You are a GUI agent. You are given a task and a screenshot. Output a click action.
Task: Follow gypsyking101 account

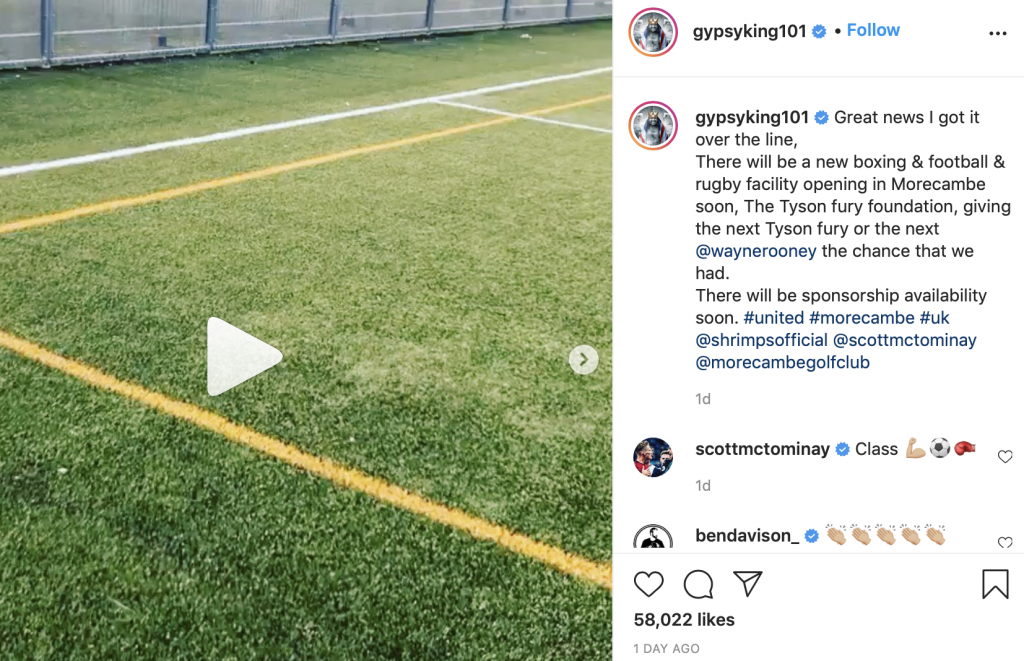(x=873, y=30)
